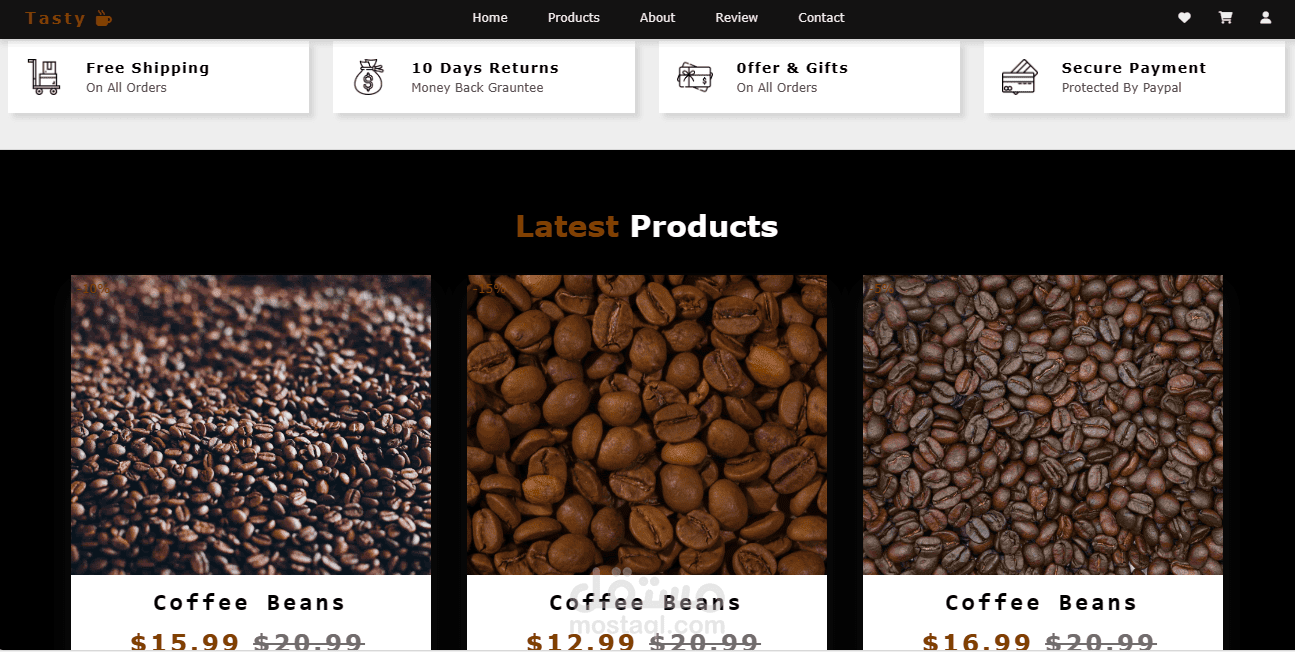The height and width of the screenshot is (652, 1295).
Task: Open the About nav link
Action: (x=657, y=18)
